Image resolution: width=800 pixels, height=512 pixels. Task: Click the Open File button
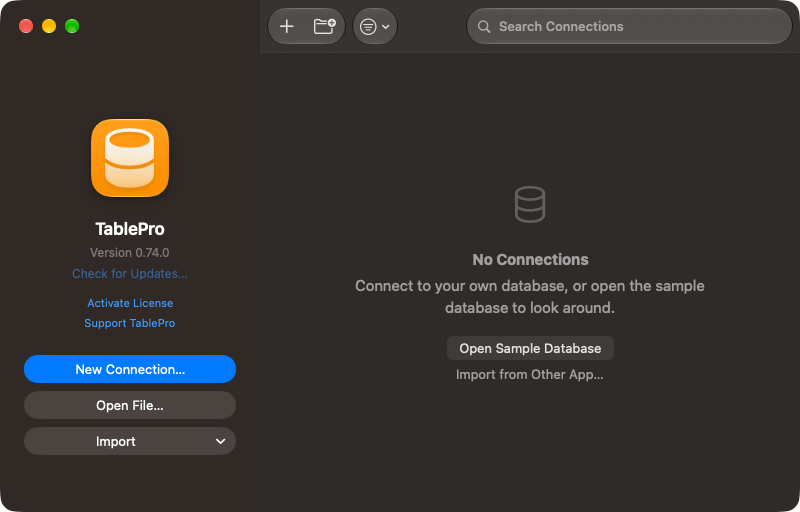point(130,405)
